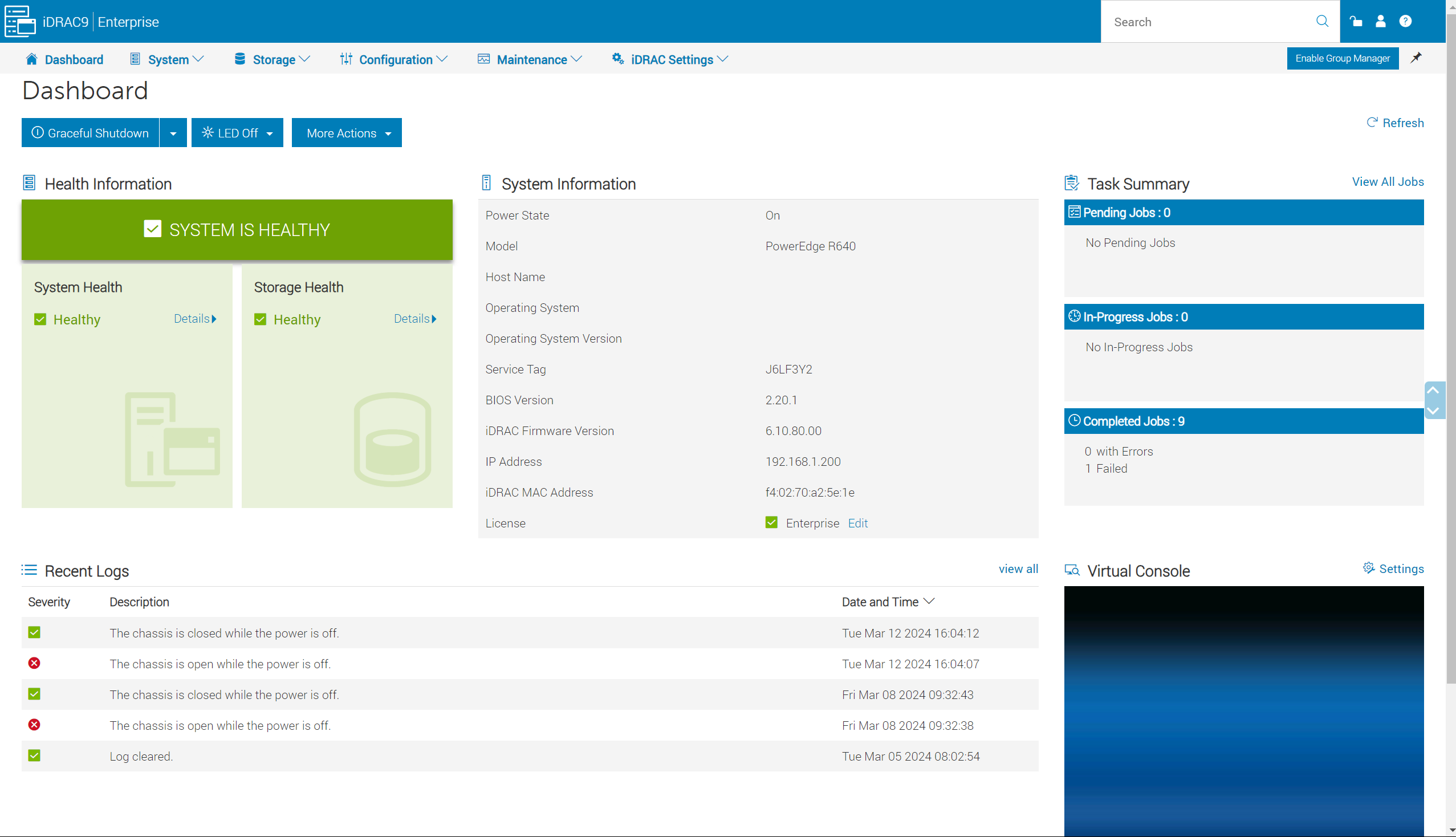Click the critical icon for 16:04:07 log
Screen dimensions: 1456x837
pyautogui.click(x=34, y=664)
